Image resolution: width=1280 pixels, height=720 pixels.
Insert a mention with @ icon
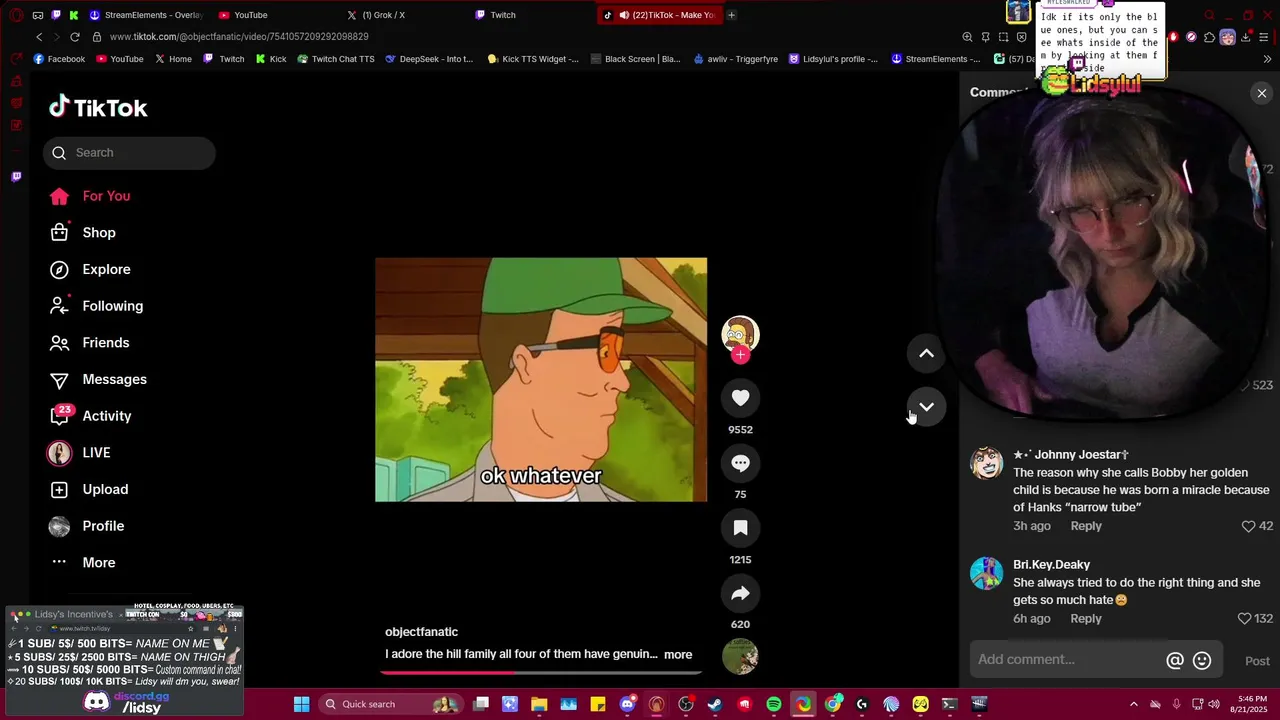[x=1175, y=661]
